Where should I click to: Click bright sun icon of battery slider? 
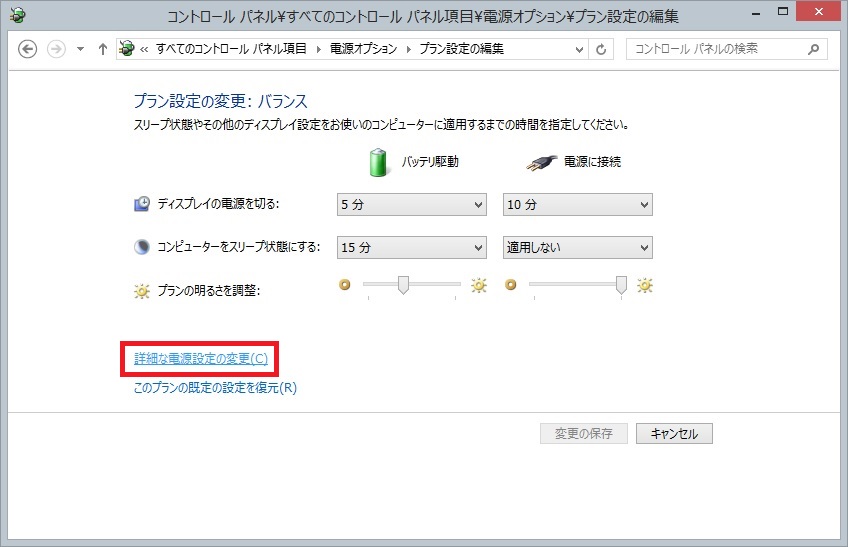(479, 285)
